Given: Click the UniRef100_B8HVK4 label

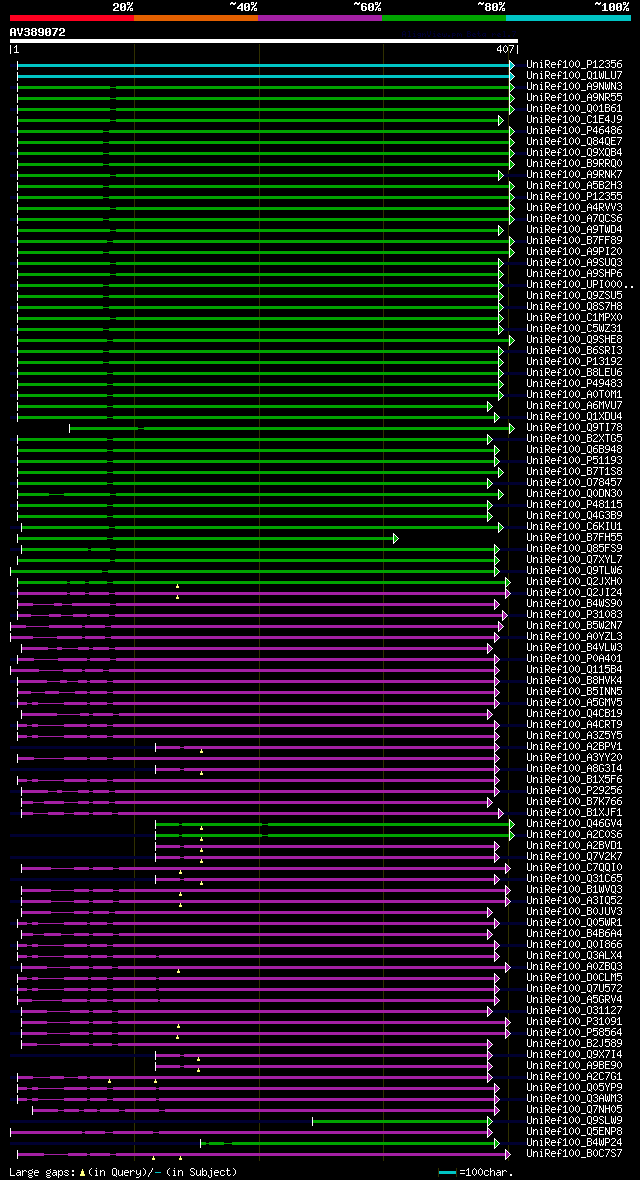Looking at the screenshot, I should [x=574, y=681].
